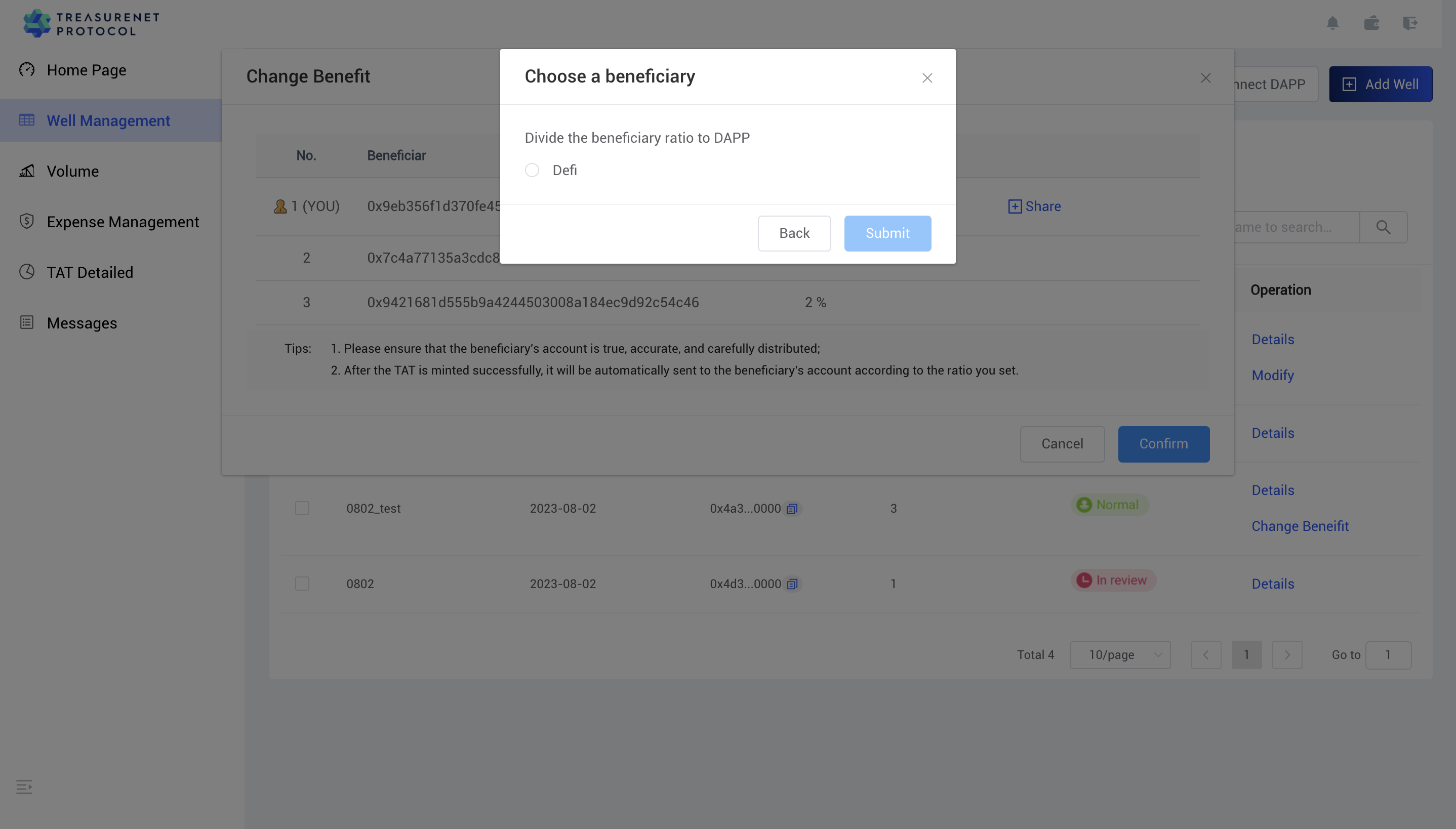
Task: Open TAT Detailed in sidebar
Action: [x=90, y=272]
